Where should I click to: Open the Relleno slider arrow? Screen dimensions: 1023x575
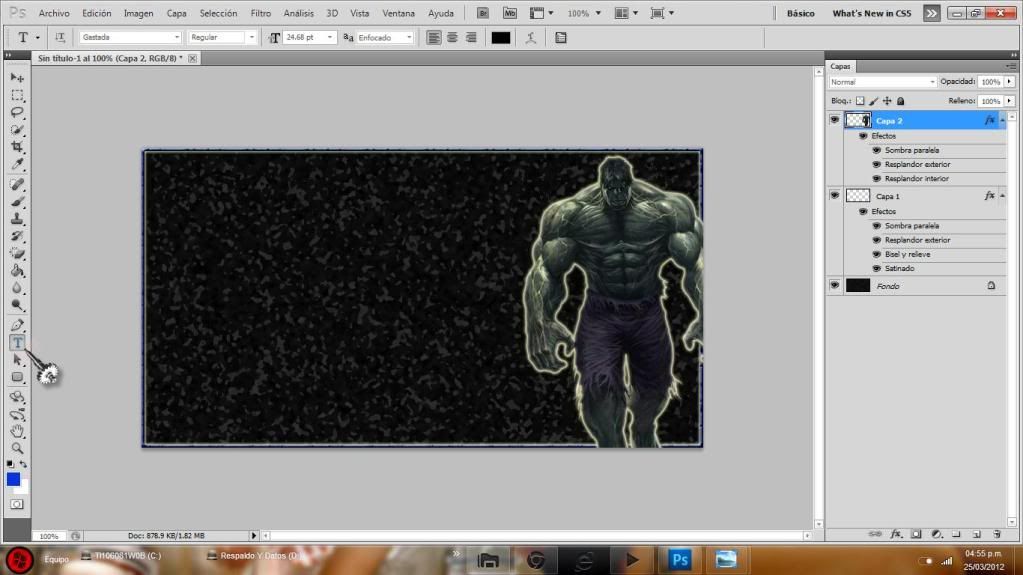(x=1009, y=101)
